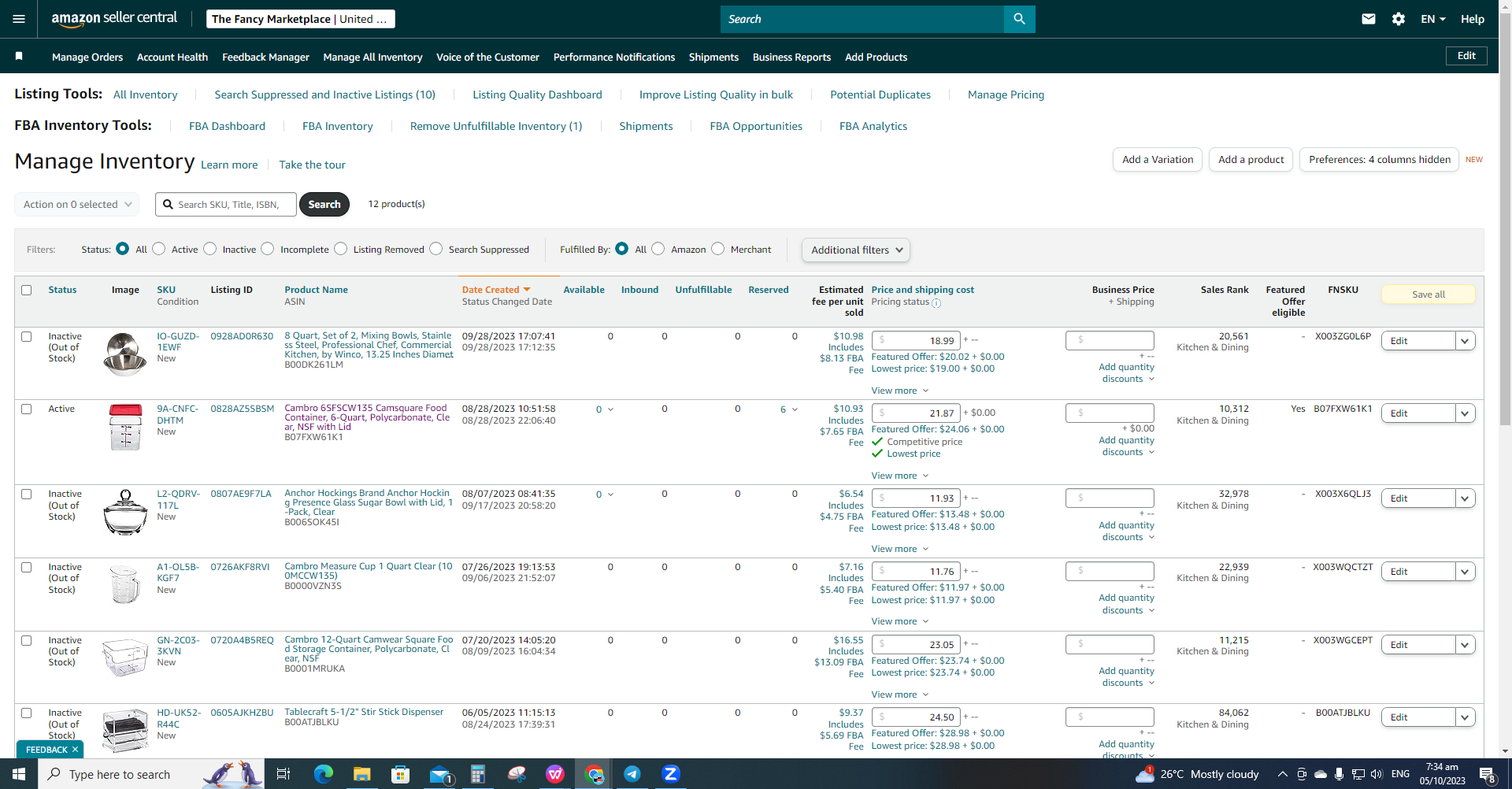Launch Microsoft Edge from taskbar
Image resolution: width=1512 pixels, height=789 pixels.
click(323, 774)
